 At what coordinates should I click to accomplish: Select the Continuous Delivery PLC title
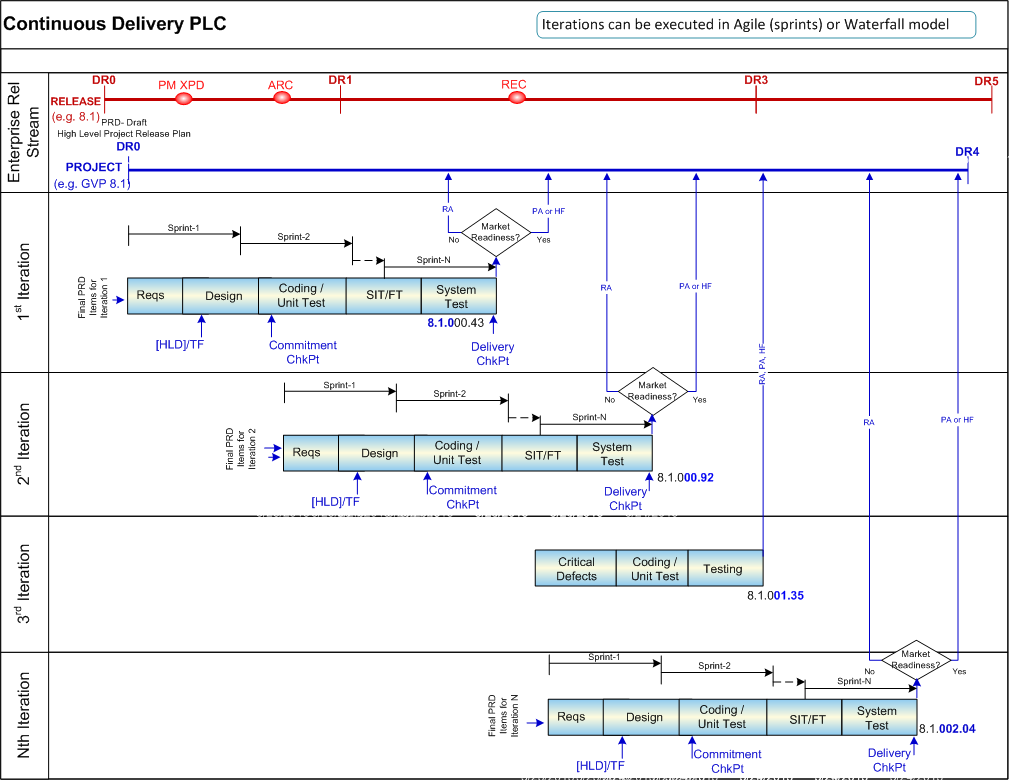[x=115, y=25]
